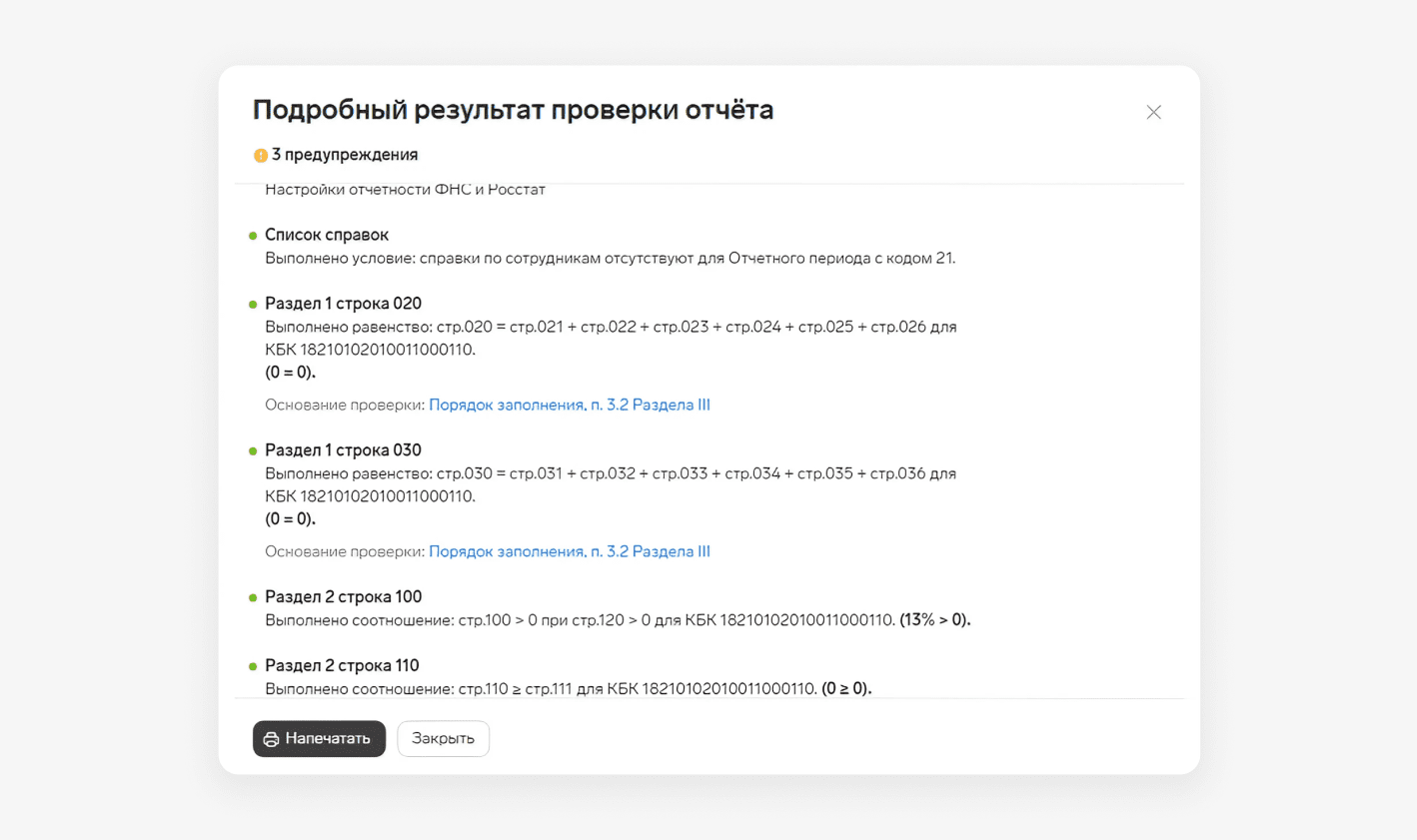Select the Раздел 2 строка 100 heading
Viewport: 1417px width, 840px height.
pos(343,597)
